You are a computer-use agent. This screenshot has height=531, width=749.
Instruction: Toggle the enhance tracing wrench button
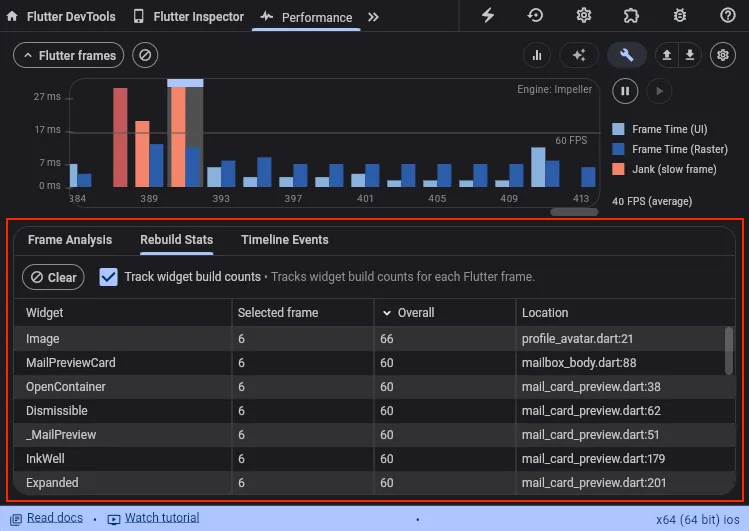[626, 56]
